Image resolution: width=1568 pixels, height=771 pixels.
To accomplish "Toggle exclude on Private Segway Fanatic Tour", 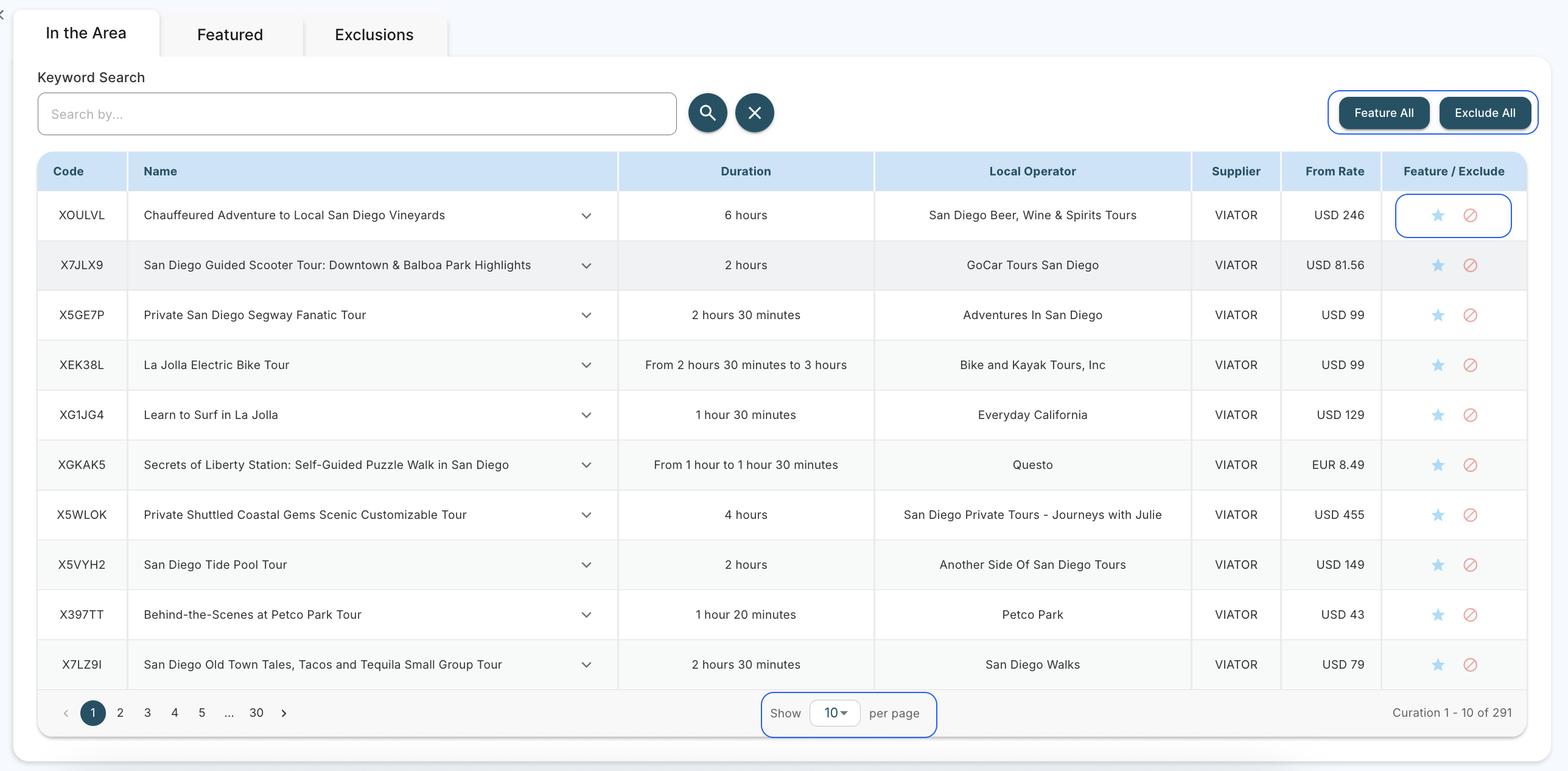I will tap(1470, 315).
